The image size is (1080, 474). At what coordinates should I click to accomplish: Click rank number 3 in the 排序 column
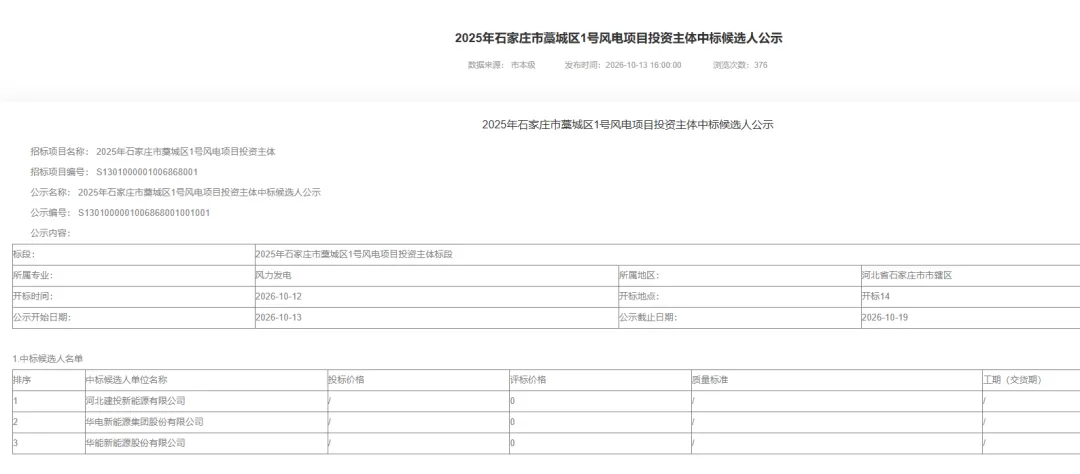pos(48,443)
